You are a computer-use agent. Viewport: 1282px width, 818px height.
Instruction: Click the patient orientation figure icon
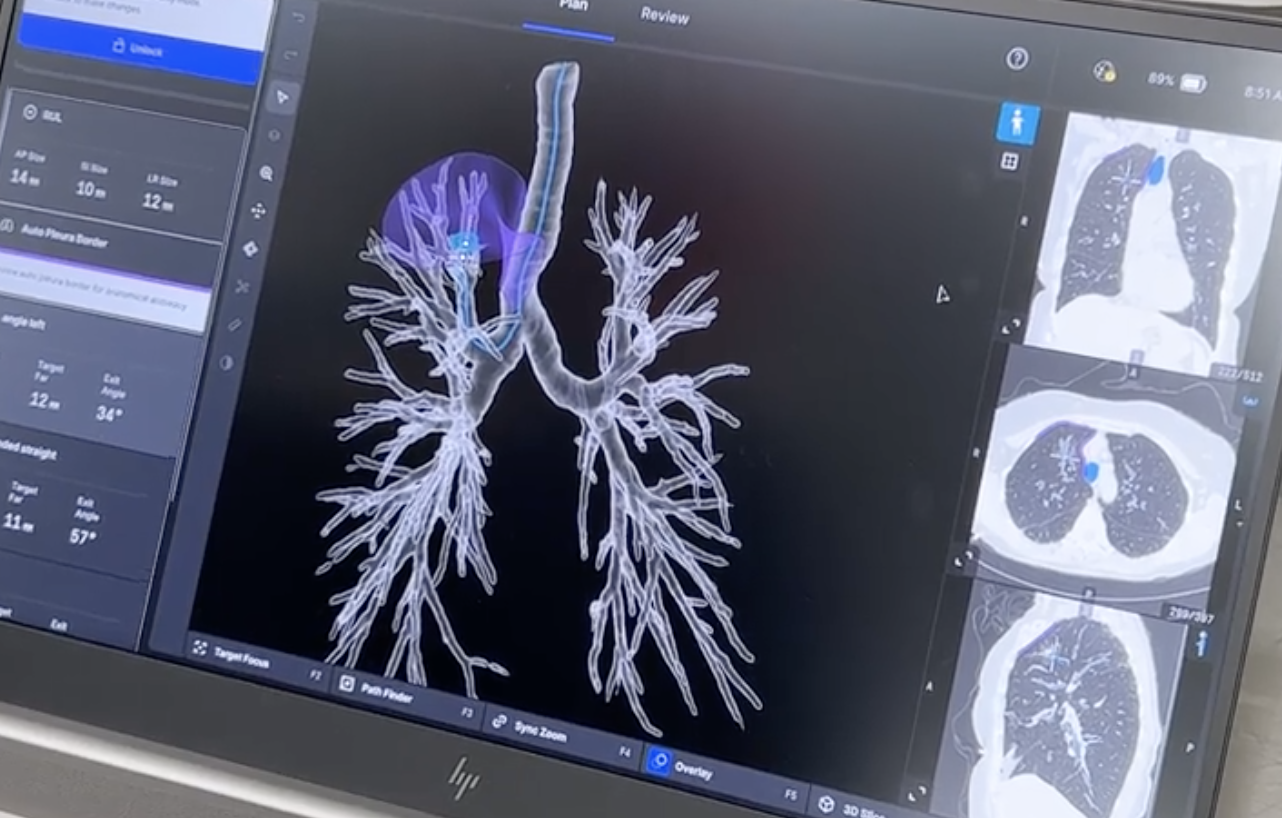1017,122
